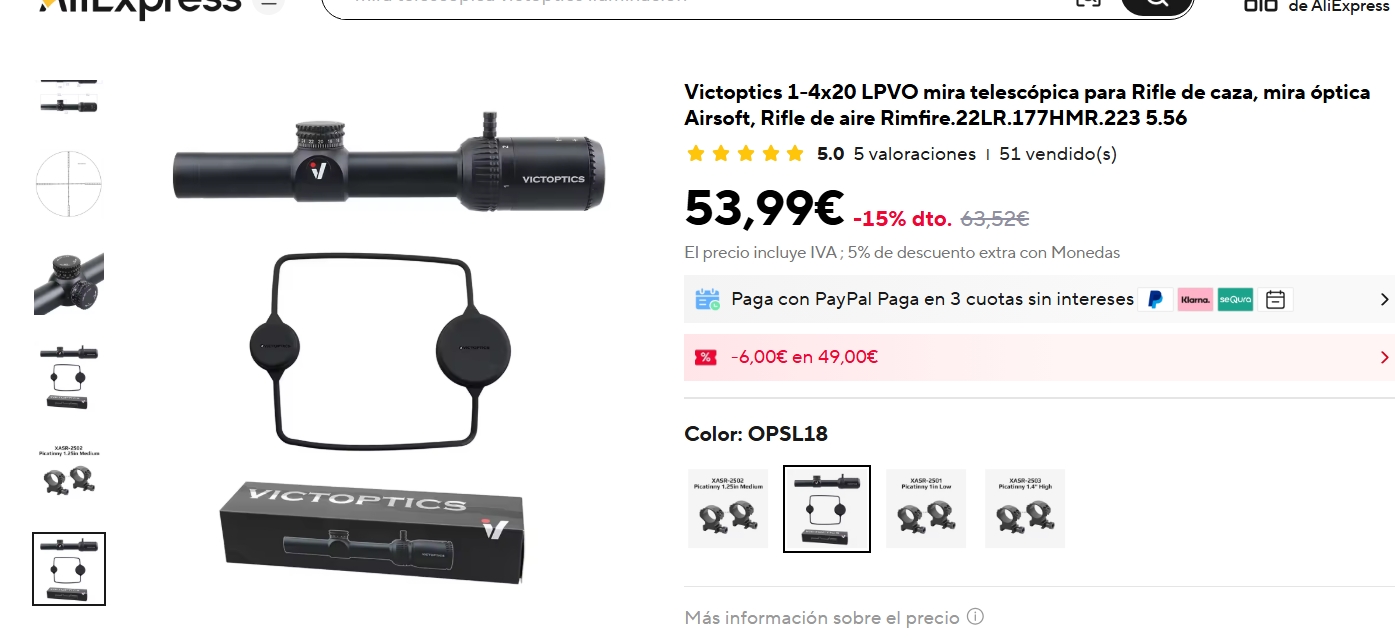Image resolution: width=1395 pixels, height=641 pixels.
Task: Click the QR code app icon
Action: click(x=1260, y=5)
